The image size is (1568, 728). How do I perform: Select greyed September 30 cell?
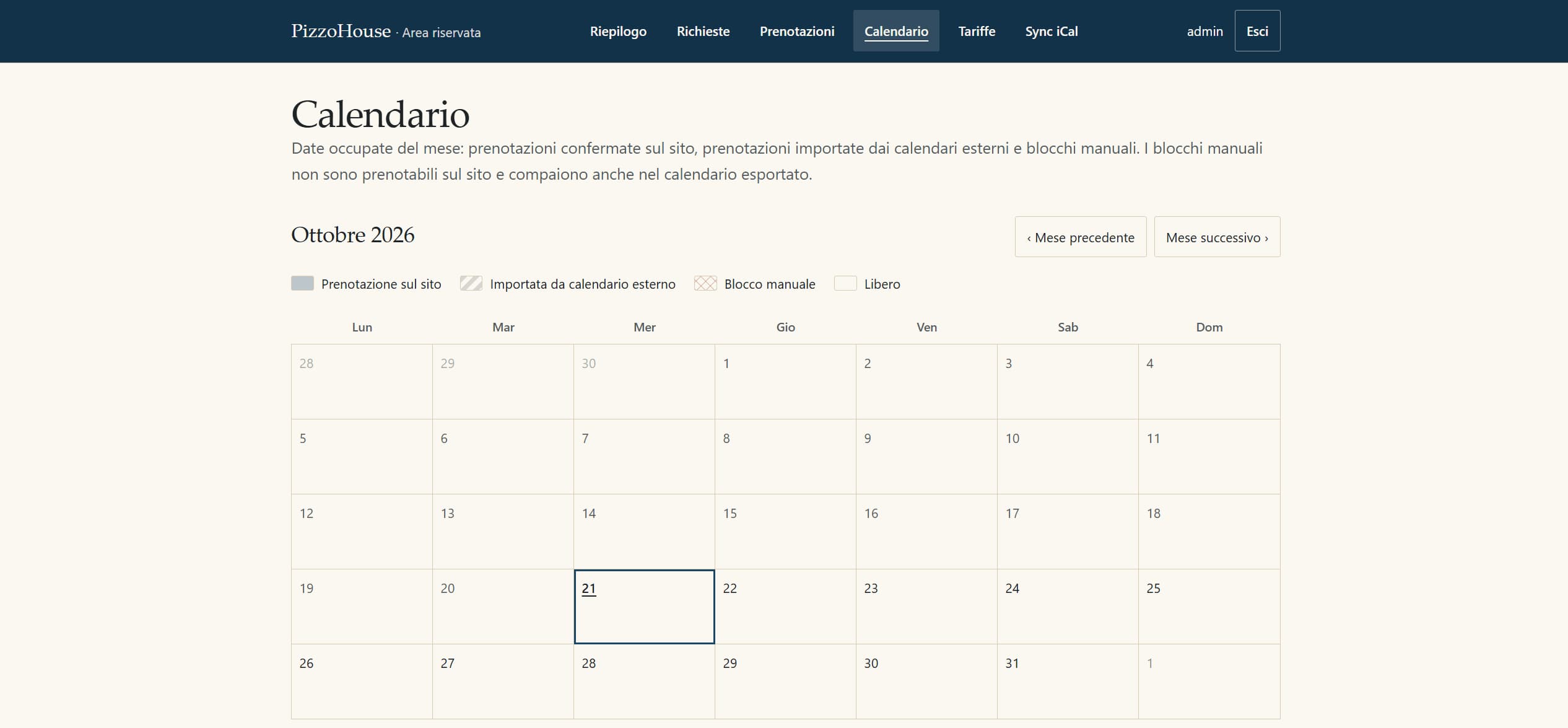point(644,382)
